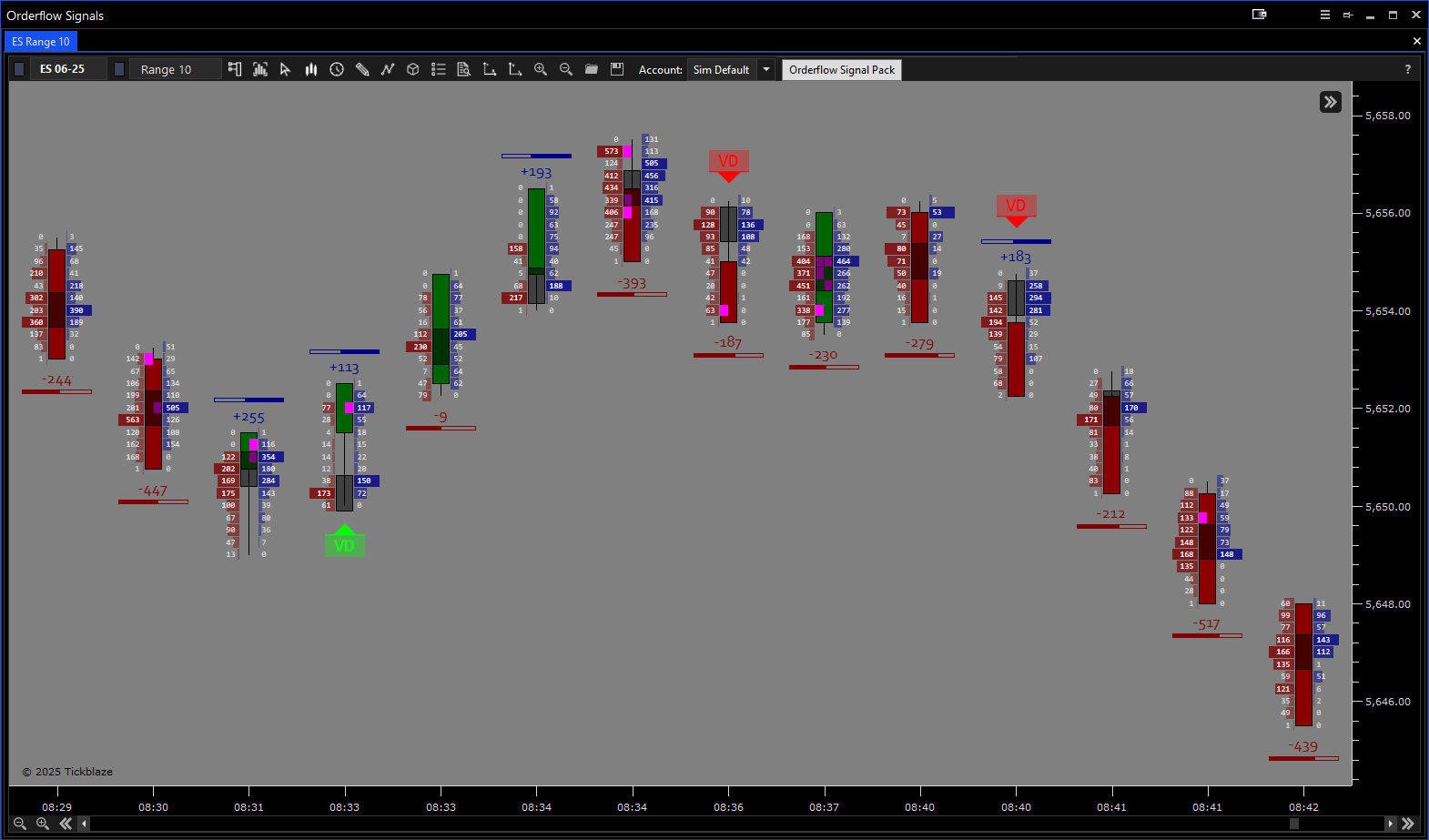The image size is (1429, 840).
Task: Open the ES 06-25 instrument selector
Action: pyautogui.click(x=68, y=69)
